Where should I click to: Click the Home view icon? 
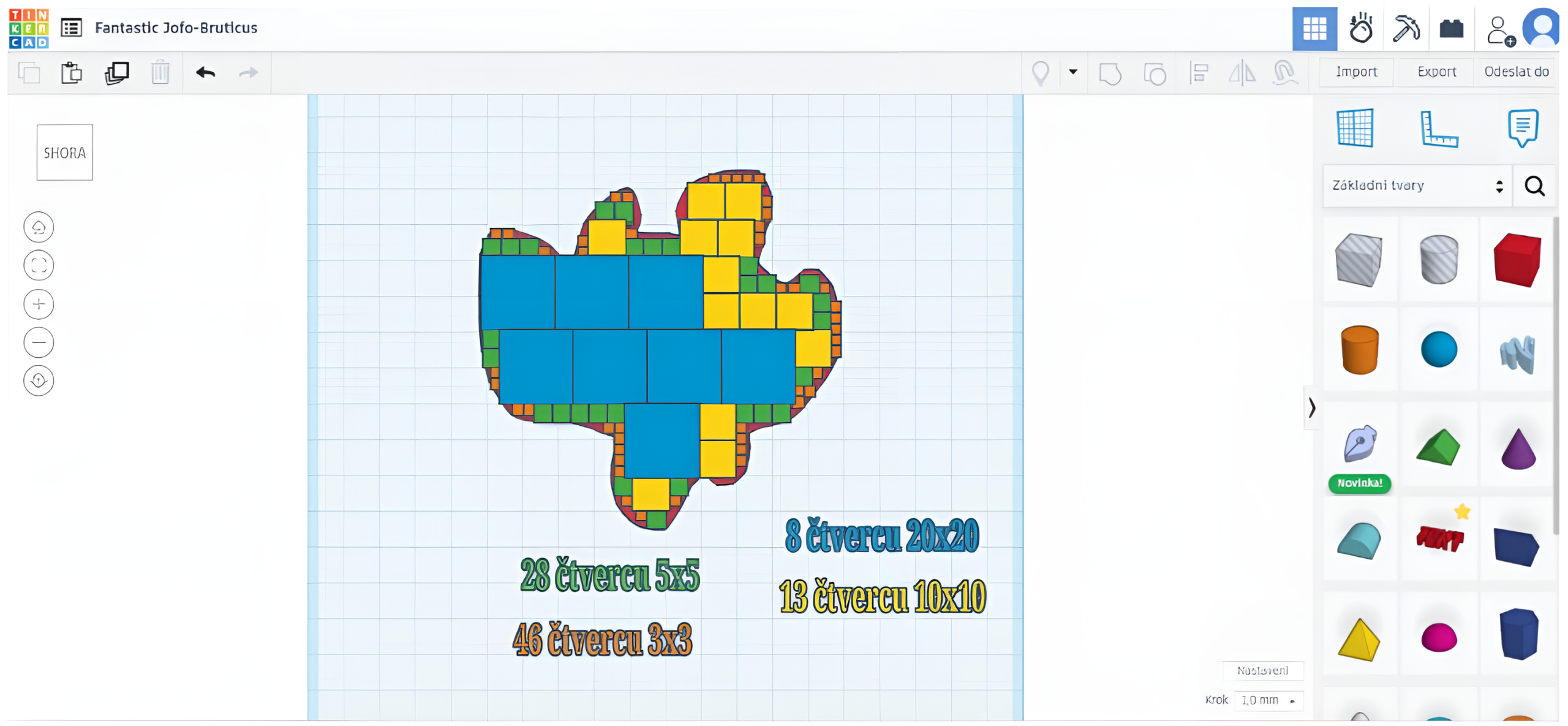pyautogui.click(x=39, y=227)
